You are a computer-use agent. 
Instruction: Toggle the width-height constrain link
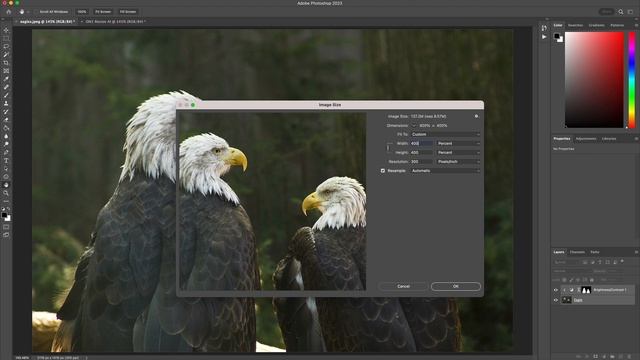tap(388, 148)
